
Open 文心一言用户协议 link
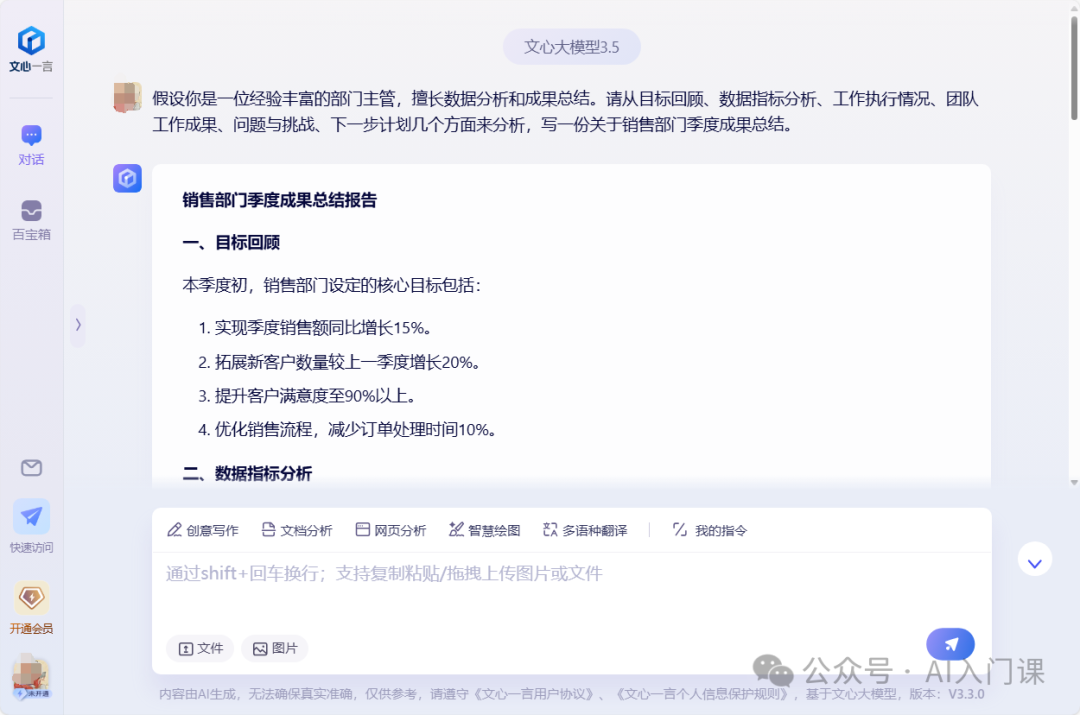(536, 694)
